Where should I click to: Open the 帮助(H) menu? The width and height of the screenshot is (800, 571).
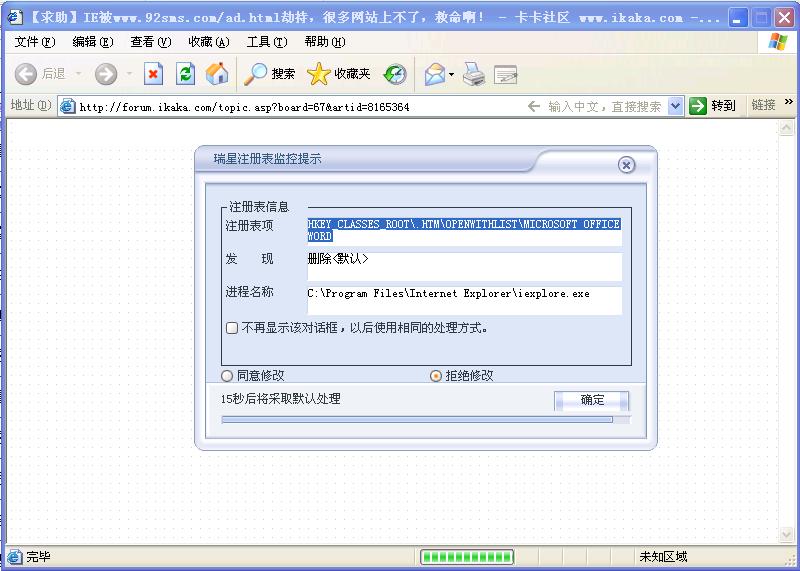324,42
